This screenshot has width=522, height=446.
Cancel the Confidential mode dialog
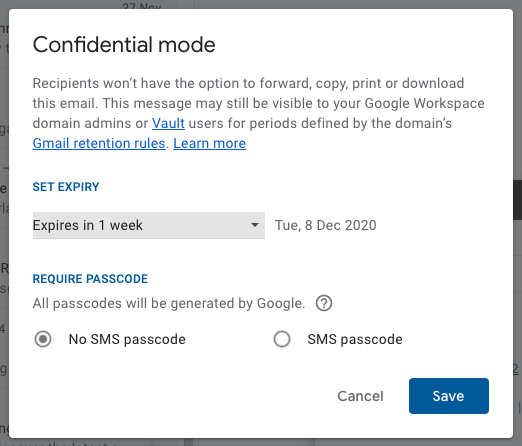tap(360, 396)
